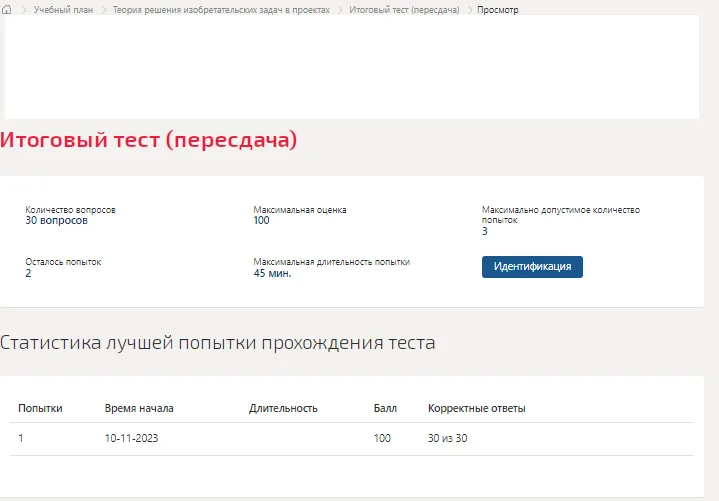Viewport: 719px width, 501px height.
Task: Click 'Корректные ответы' column header
Action: (x=477, y=408)
